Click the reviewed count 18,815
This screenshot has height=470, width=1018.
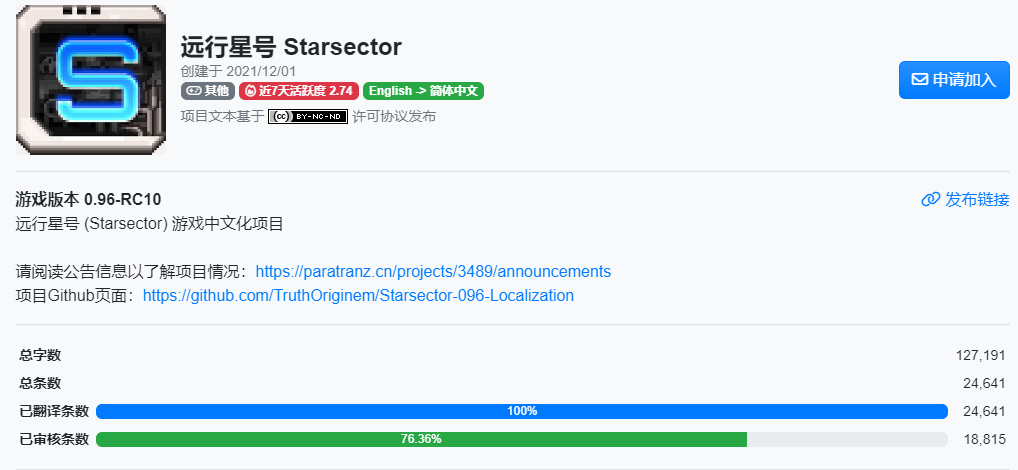coord(984,439)
